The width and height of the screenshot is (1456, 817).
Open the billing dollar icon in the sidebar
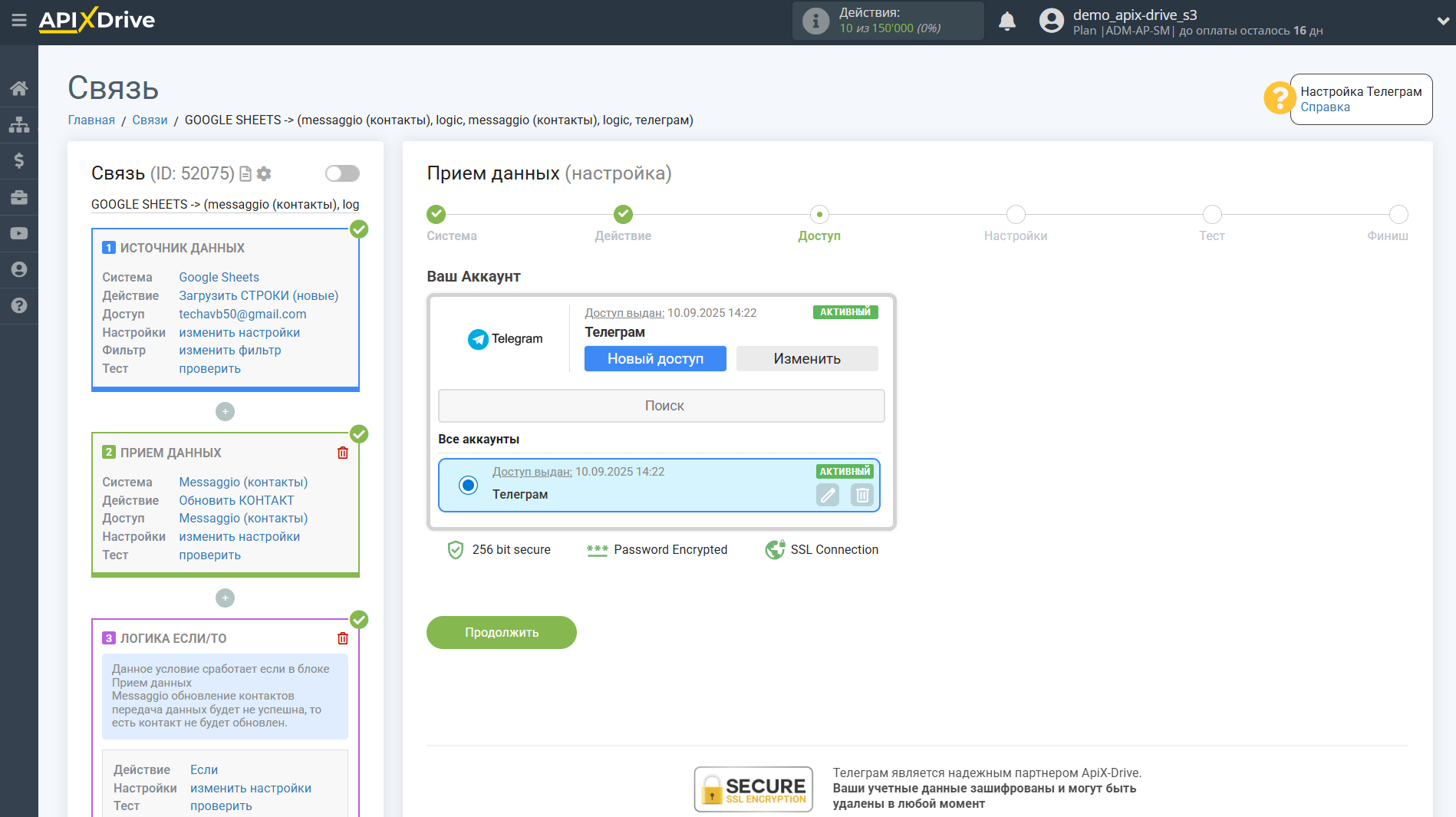click(x=19, y=160)
